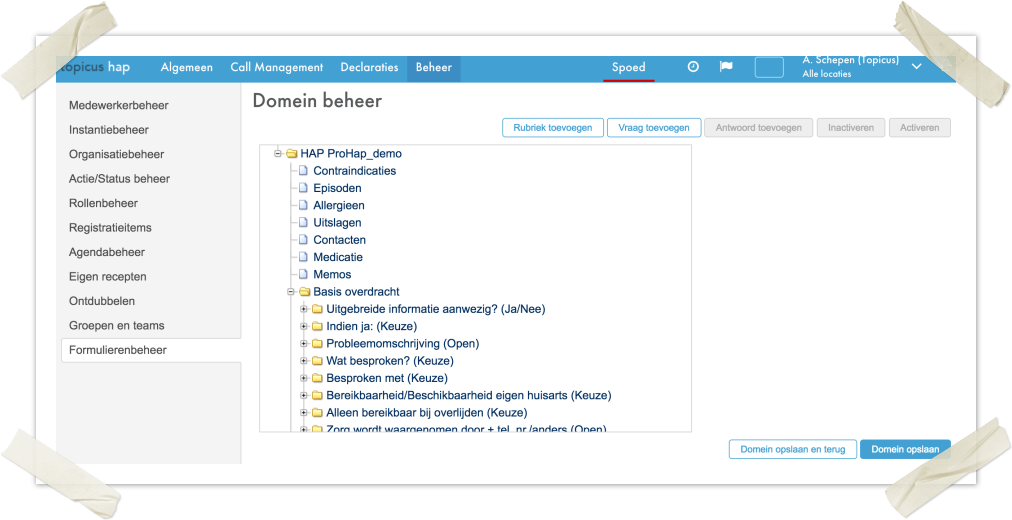1012x520 pixels.
Task: Collapse the HAP ProHap_demo root node
Action: (278, 154)
